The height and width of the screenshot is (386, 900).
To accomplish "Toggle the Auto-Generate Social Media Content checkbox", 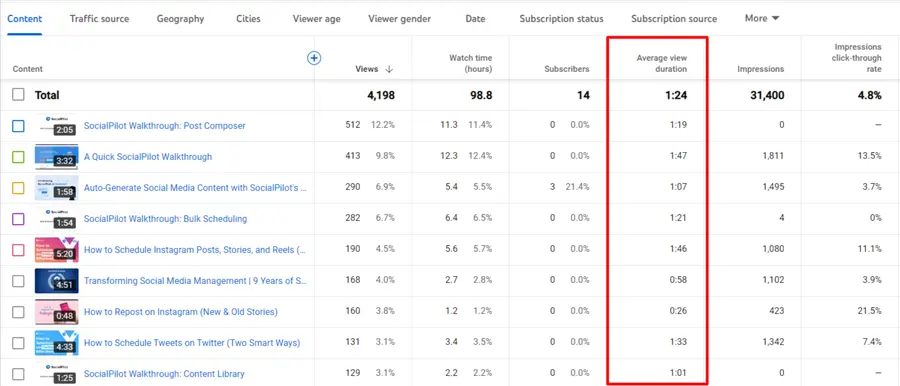I will pyautogui.click(x=18, y=188).
